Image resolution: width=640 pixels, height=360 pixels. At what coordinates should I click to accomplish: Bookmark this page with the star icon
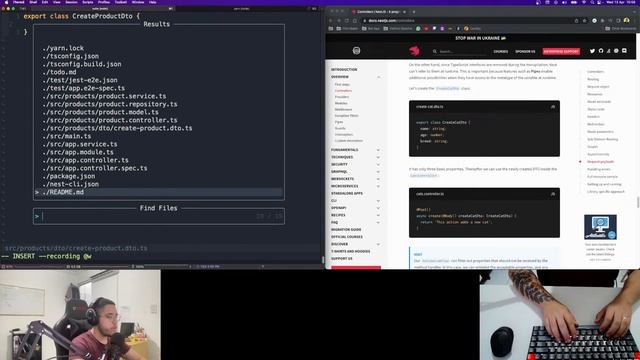coord(584,20)
